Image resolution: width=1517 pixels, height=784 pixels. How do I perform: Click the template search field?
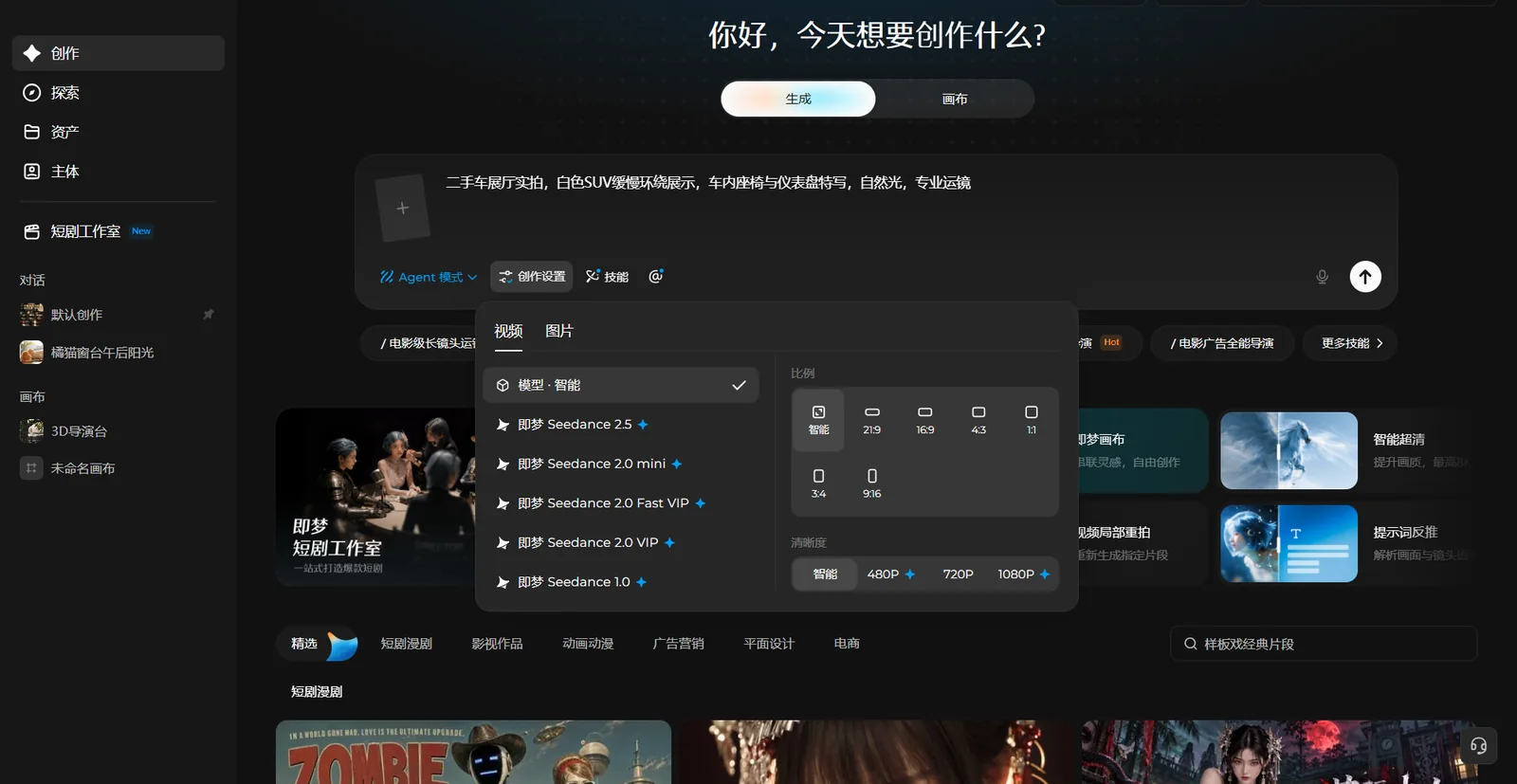1324,644
